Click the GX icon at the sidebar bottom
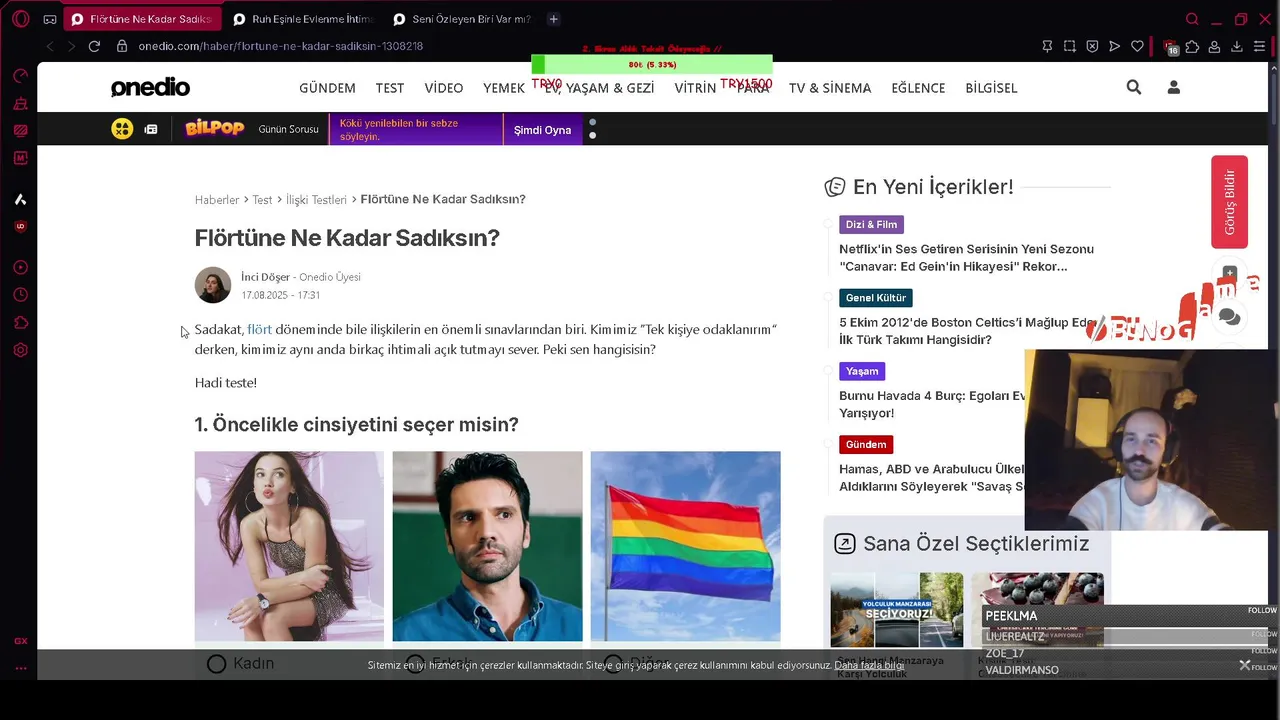This screenshot has width=1280, height=720. pyautogui.click(x=20, y=641)
